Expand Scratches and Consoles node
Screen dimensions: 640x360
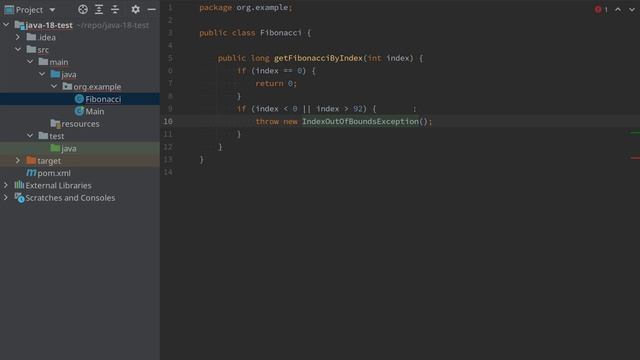tap(6, 198)
